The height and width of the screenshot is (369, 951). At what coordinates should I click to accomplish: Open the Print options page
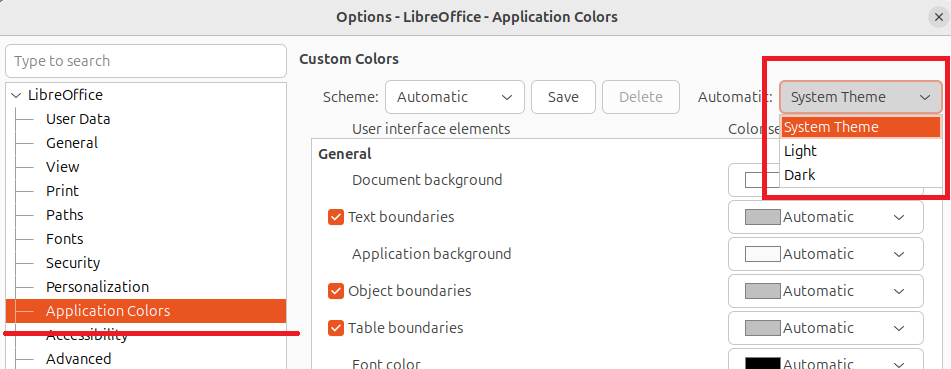click(x=62, y=191)
